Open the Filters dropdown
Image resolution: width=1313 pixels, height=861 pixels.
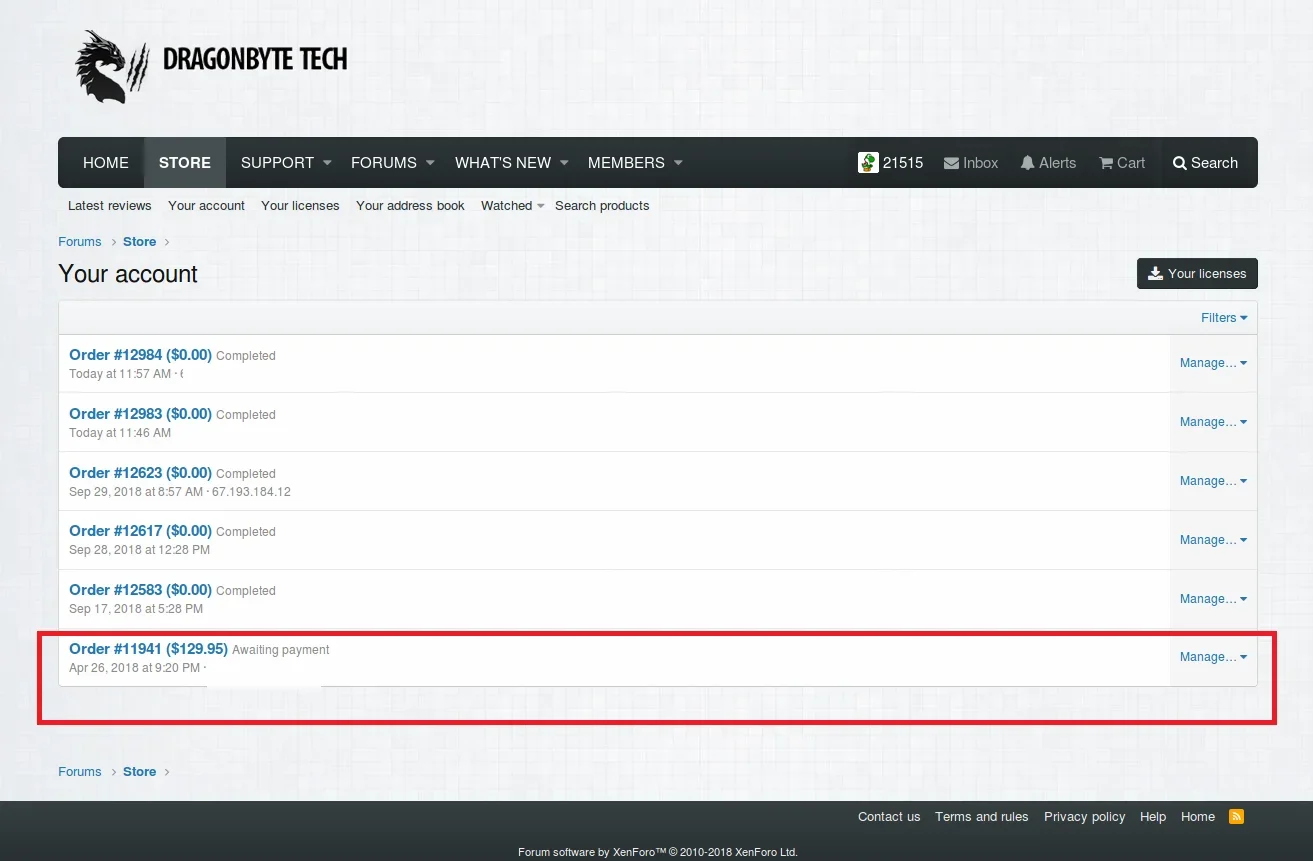(1224, 318)
